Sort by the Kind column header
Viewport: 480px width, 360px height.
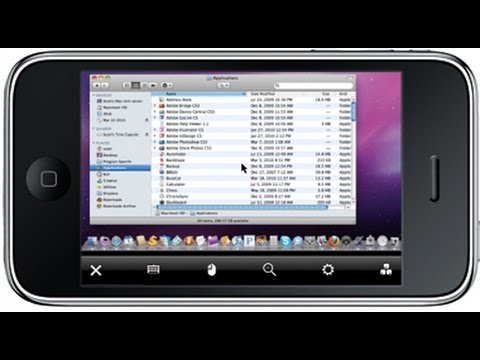(345, 94)
